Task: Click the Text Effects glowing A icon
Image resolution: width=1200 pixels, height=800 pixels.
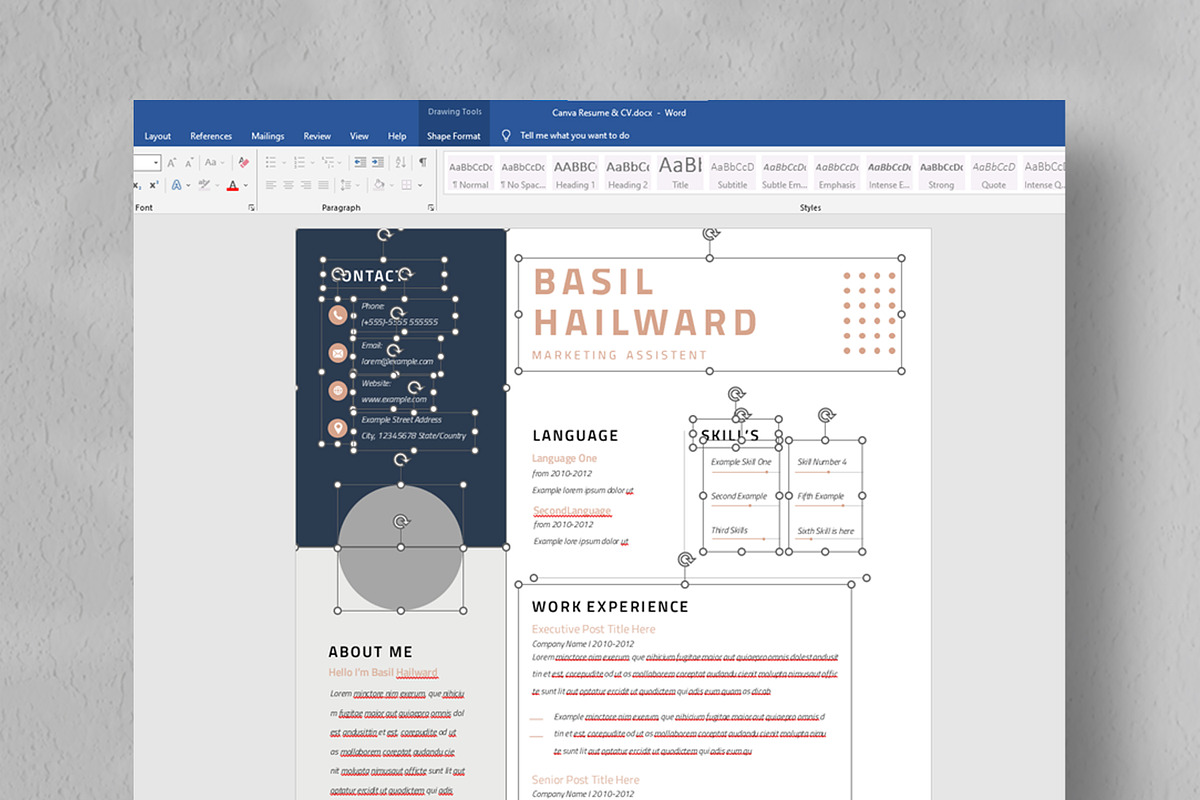Action: [176, 185]
